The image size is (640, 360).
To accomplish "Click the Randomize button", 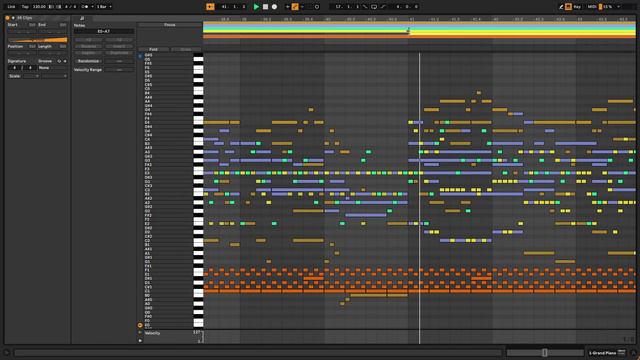I will point(89,61).
